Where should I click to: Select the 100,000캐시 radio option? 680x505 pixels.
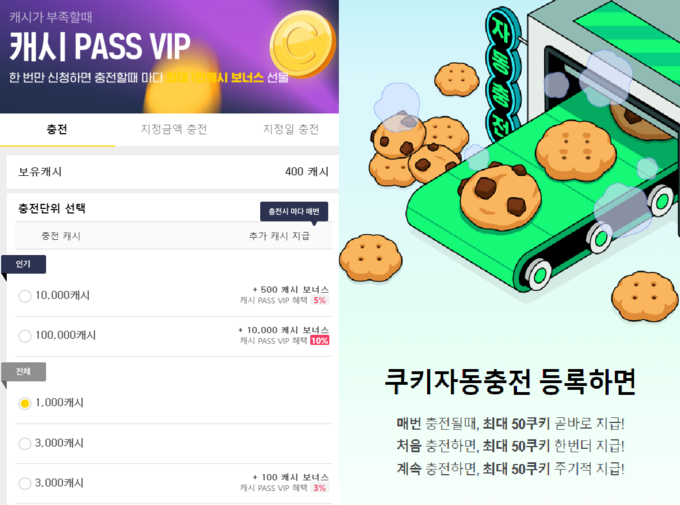pos(25,336)
